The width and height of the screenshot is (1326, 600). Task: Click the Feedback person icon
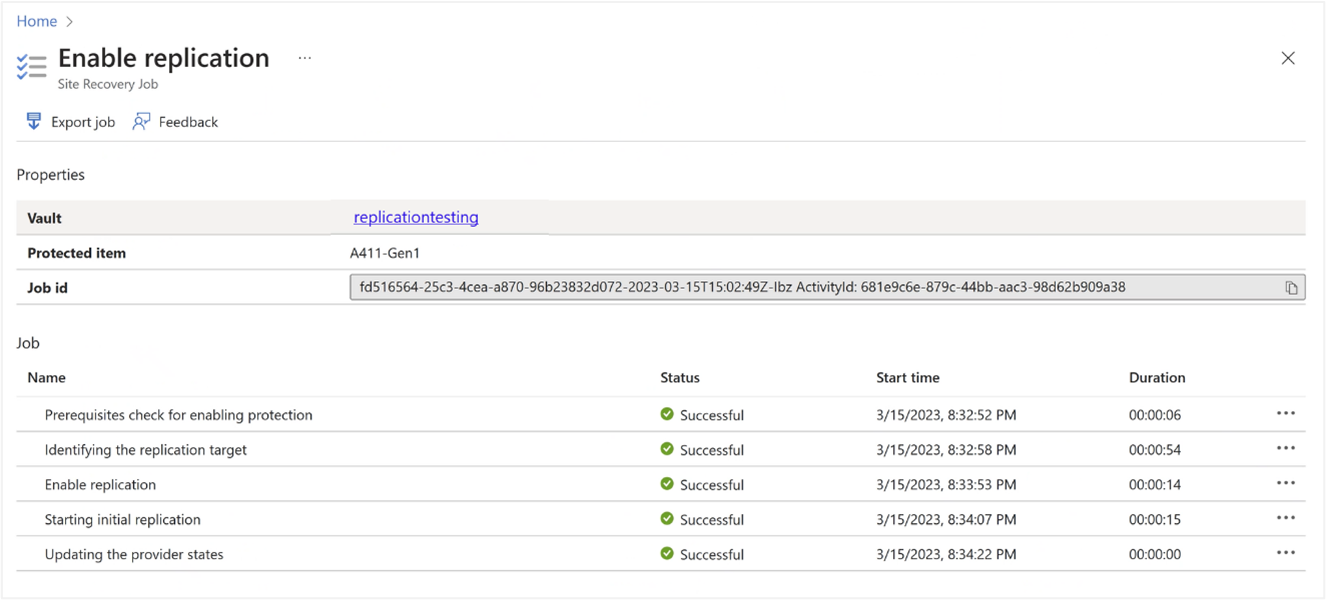tap(141, 122)
